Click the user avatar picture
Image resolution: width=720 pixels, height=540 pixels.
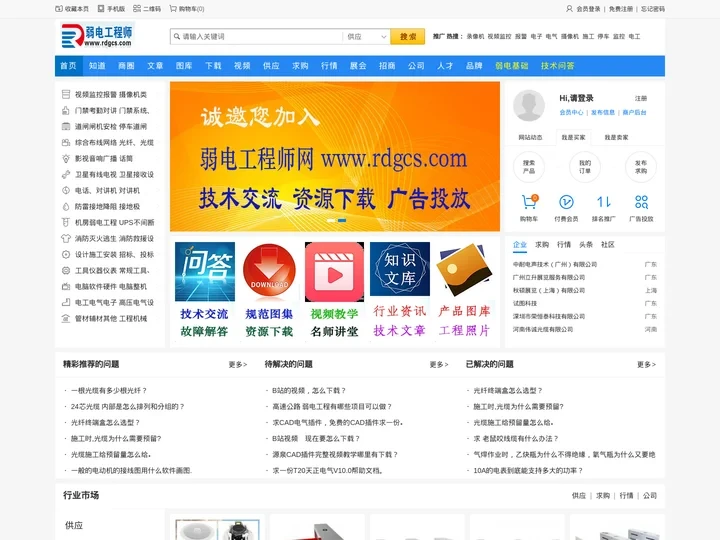529,105
